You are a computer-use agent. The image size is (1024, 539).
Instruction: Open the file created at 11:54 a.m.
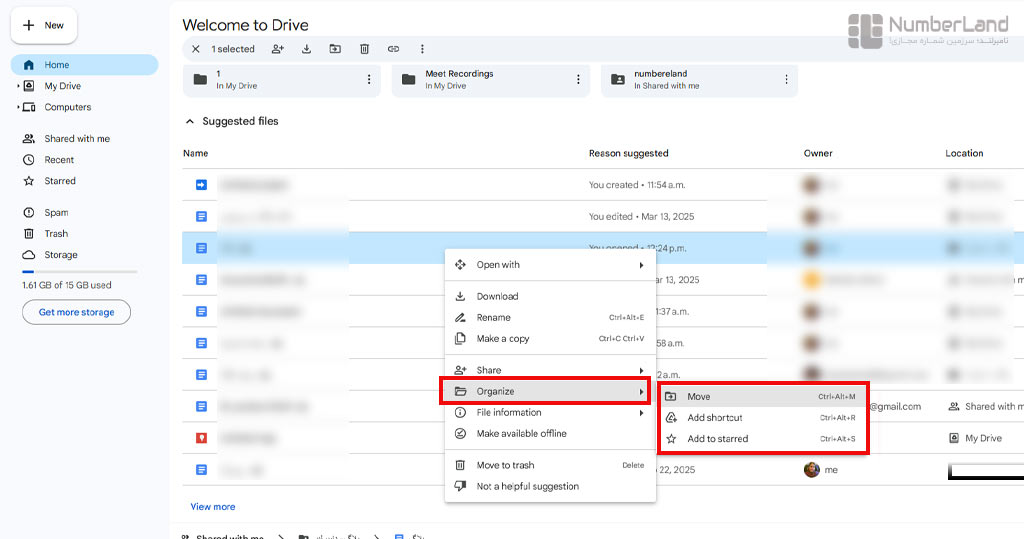coord(603,185)
